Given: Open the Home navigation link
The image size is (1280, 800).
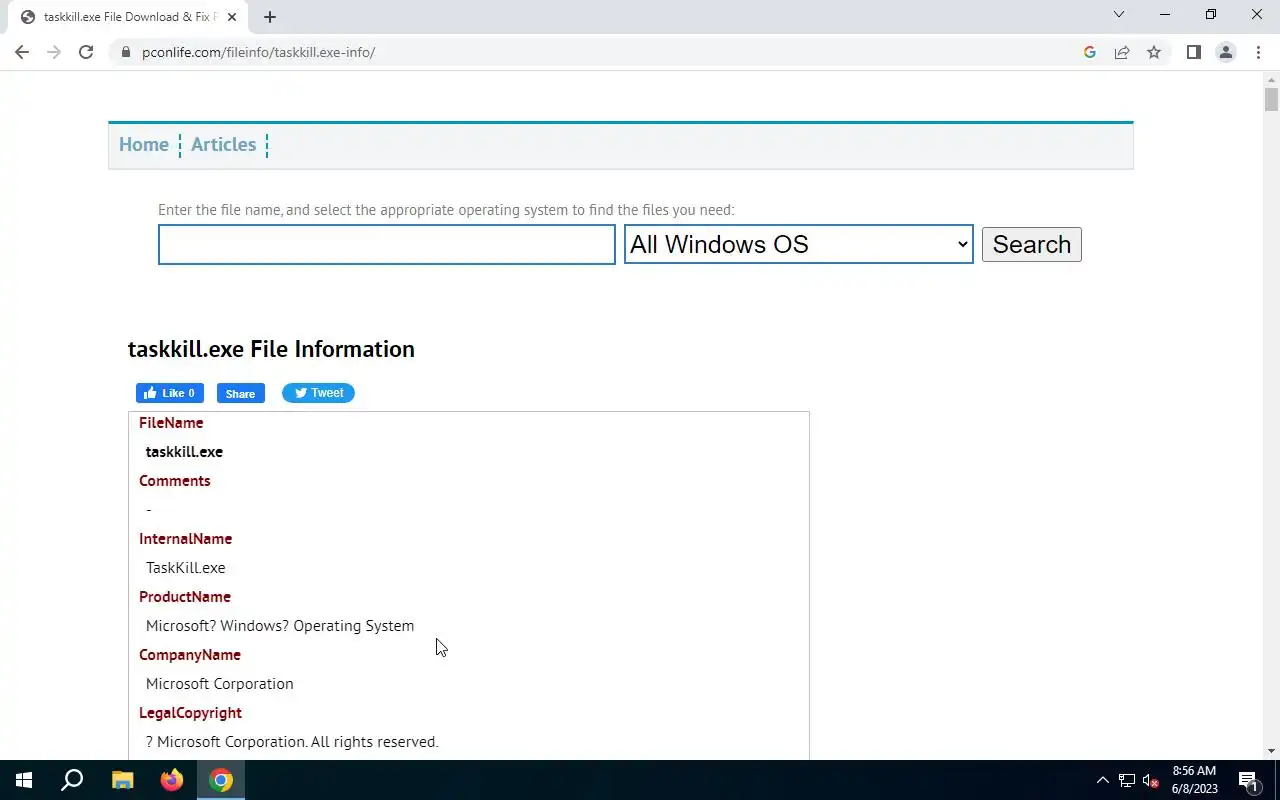Looking at the screenshot, I should click(144, 145).
